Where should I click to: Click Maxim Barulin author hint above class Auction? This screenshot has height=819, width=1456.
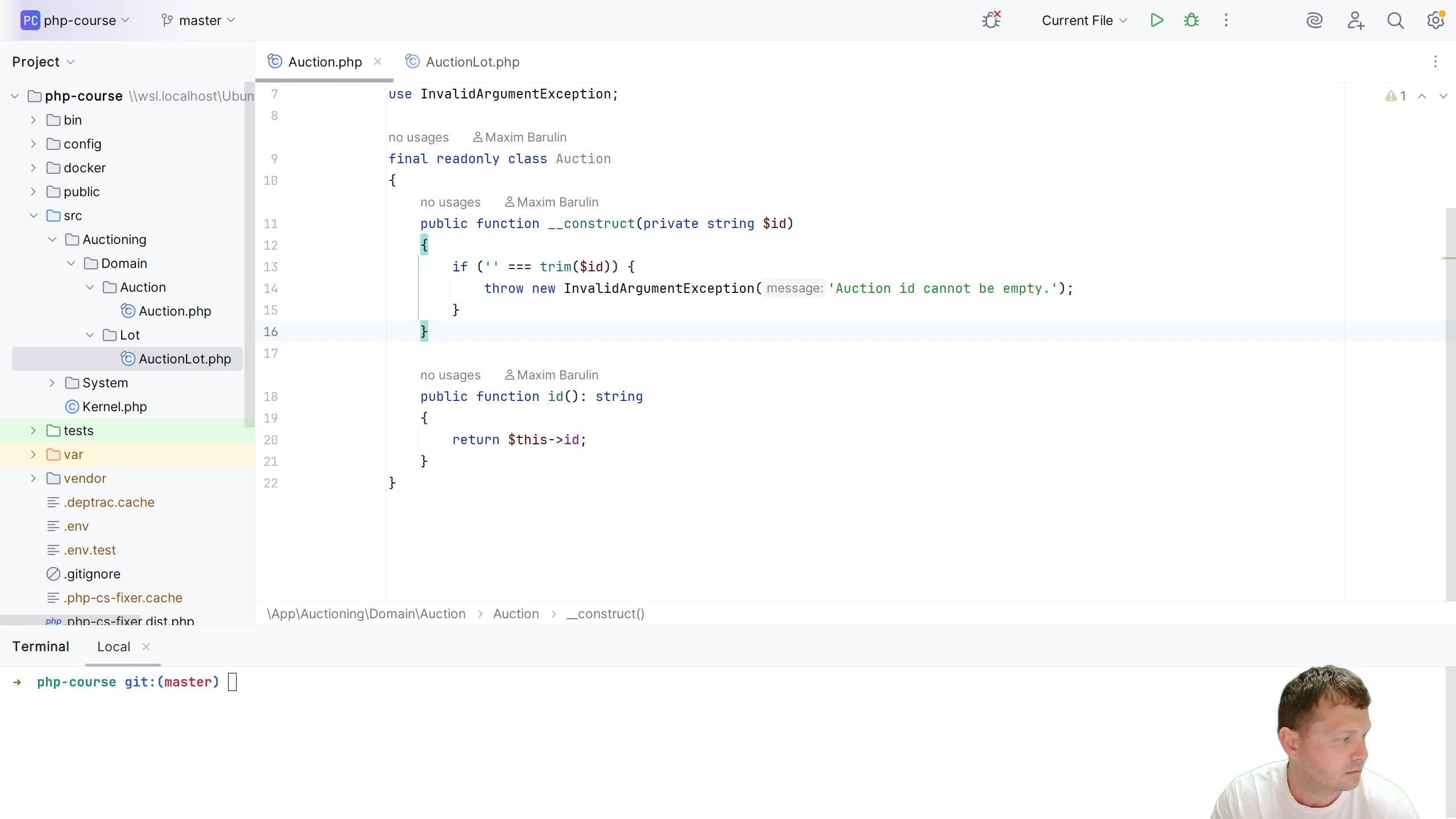pos(520,137)
